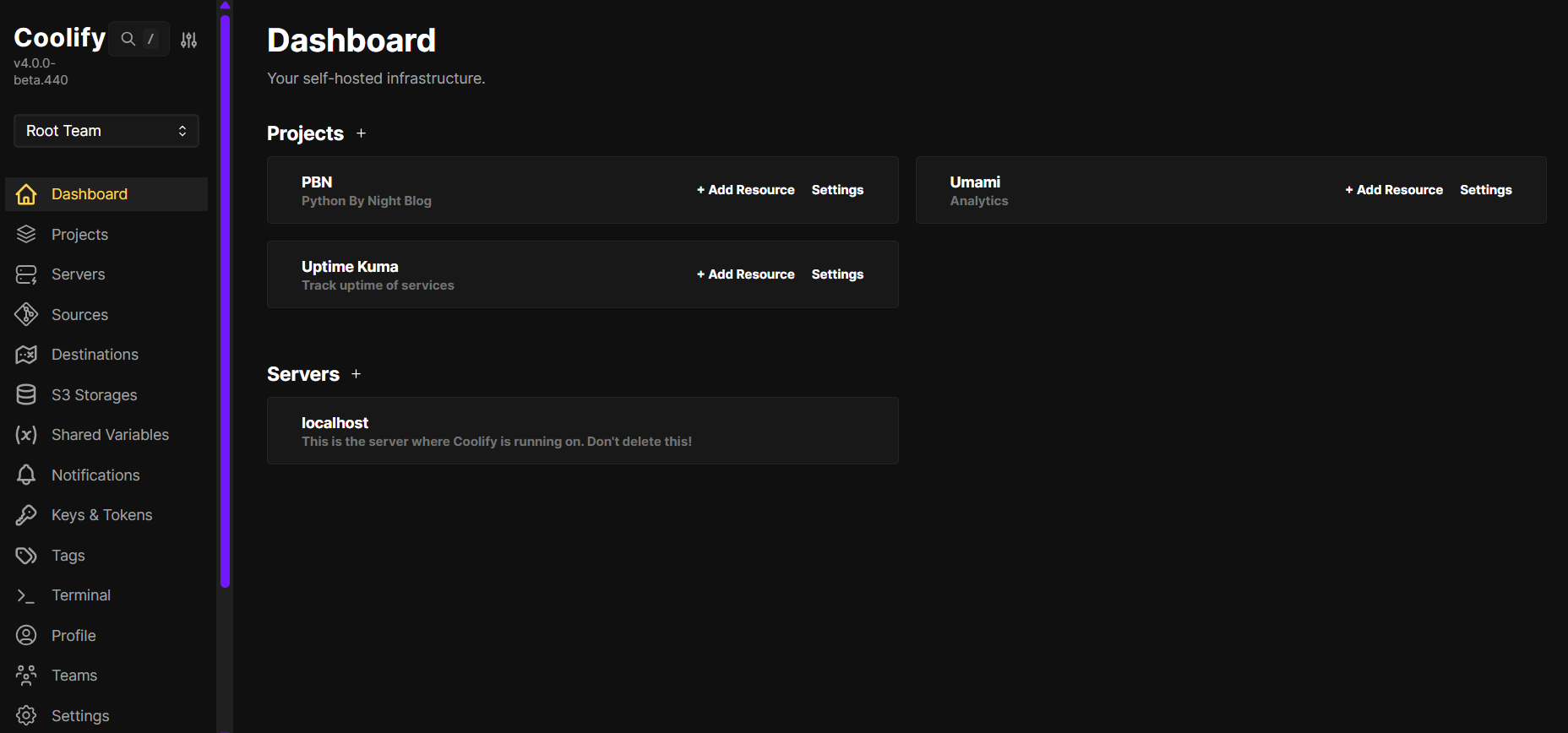The height and width of the screenshot is (733, 1568).
Task: Click the S3 Storages database icon
Action: [26, 394]
